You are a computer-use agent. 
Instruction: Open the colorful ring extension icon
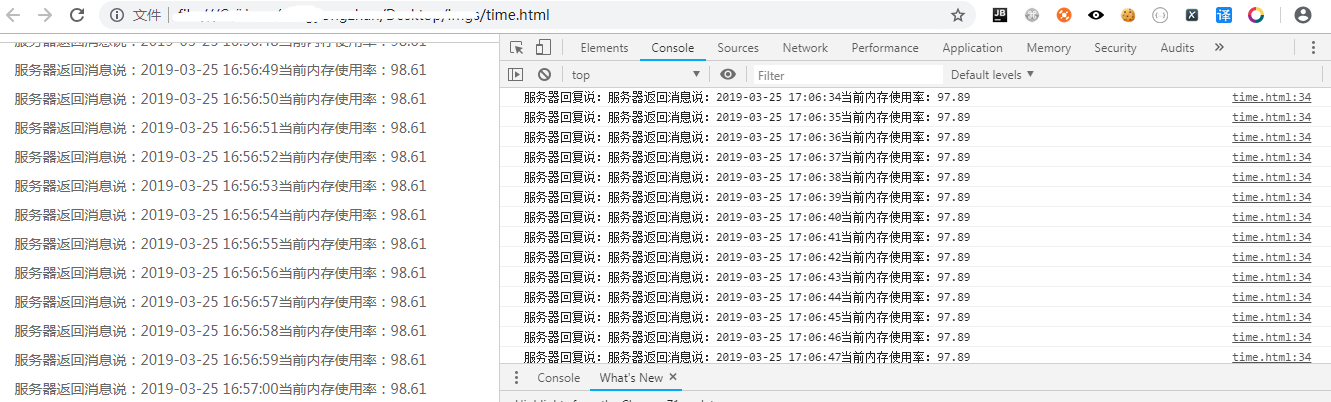coord(1256,15)
